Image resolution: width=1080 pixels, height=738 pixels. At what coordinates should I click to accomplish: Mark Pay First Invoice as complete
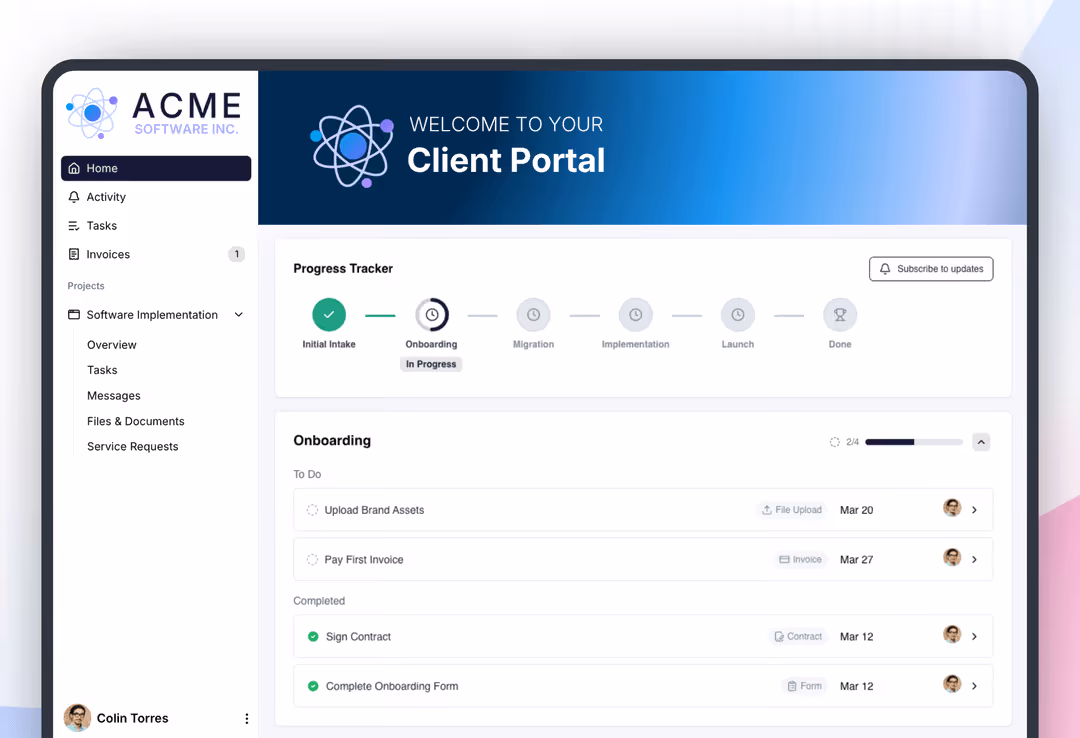(312, 560)
